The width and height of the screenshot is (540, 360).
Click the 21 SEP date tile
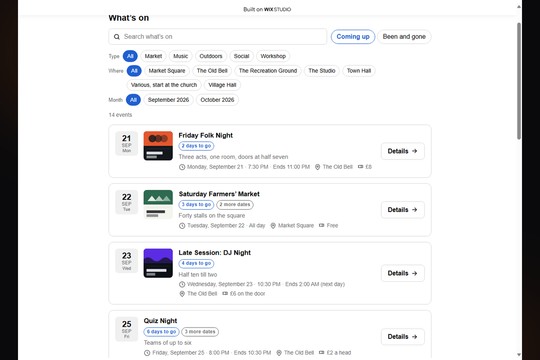tap(126, 143)
